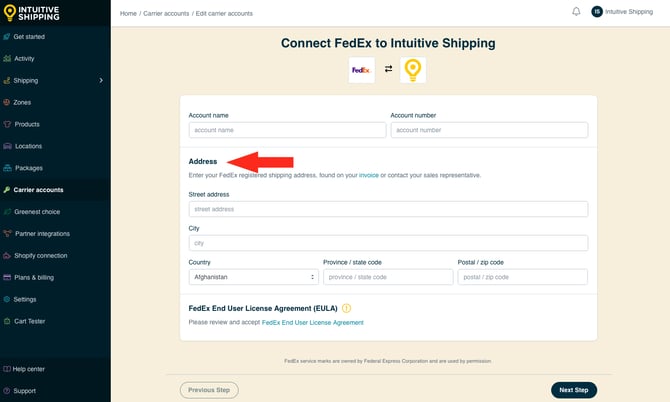Click the Get started sidebar icon
Screen dimensions: 670x402
click(x=7, y=37)
